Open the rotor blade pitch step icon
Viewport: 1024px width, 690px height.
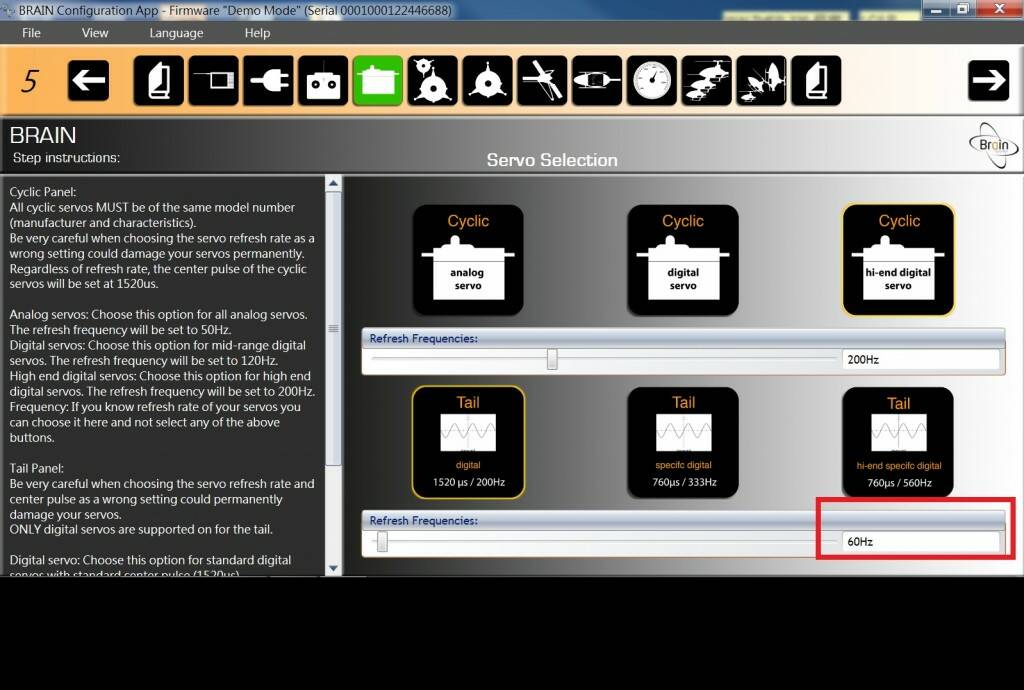[543, 80]
